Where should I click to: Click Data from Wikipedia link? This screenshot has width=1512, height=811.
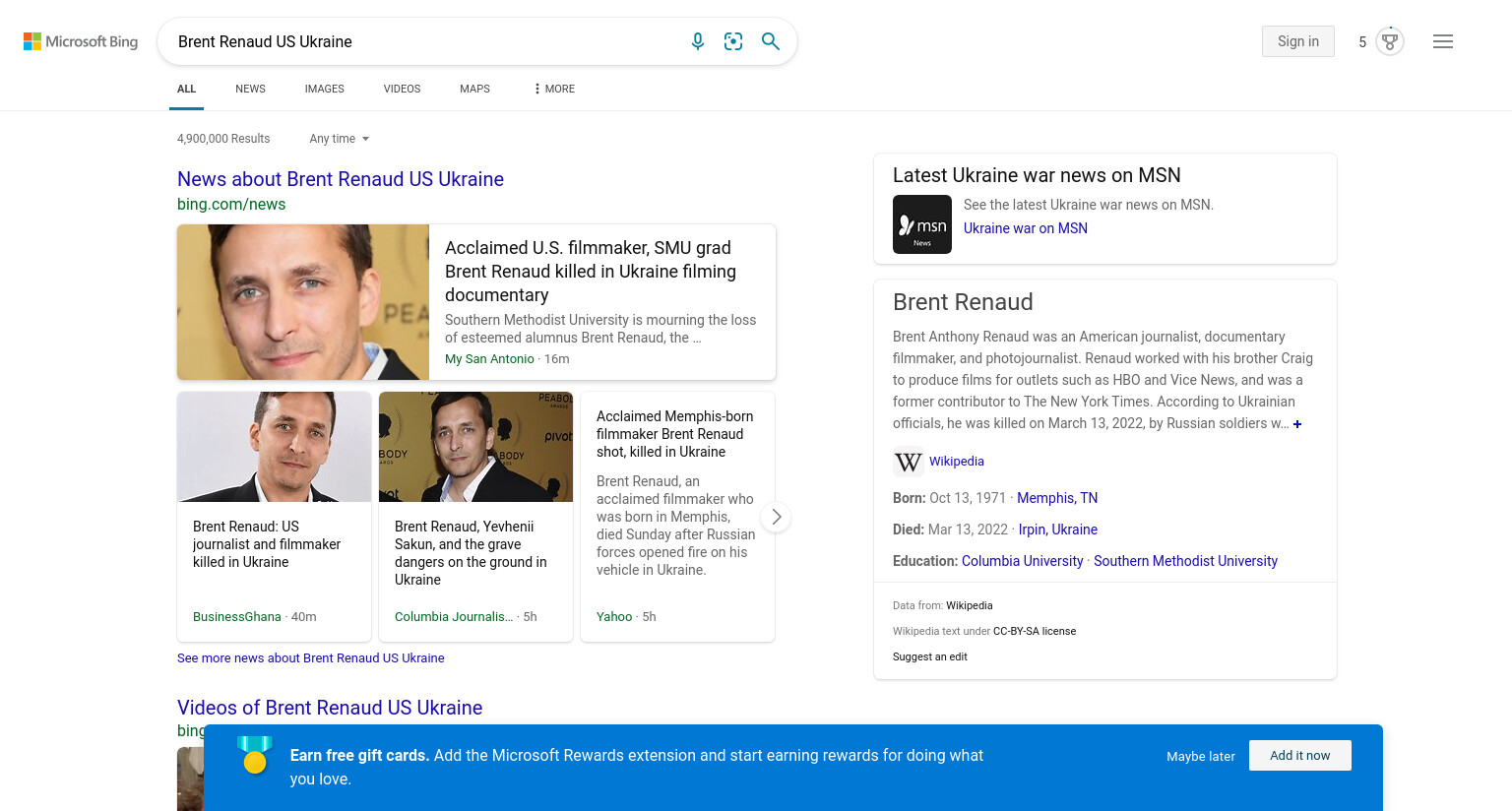point(970,606)
